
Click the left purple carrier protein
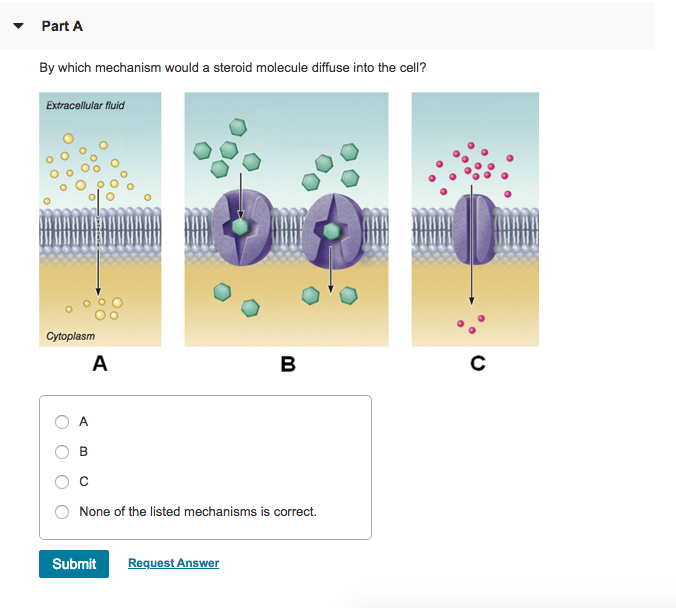[241, 226]
